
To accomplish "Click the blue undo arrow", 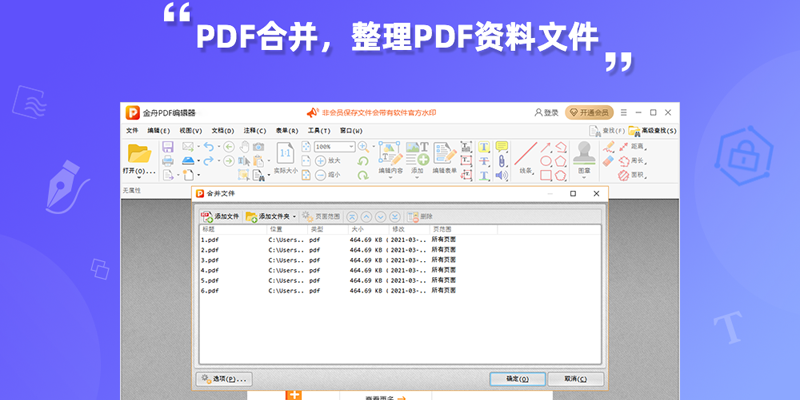I will tap(208, 147).
